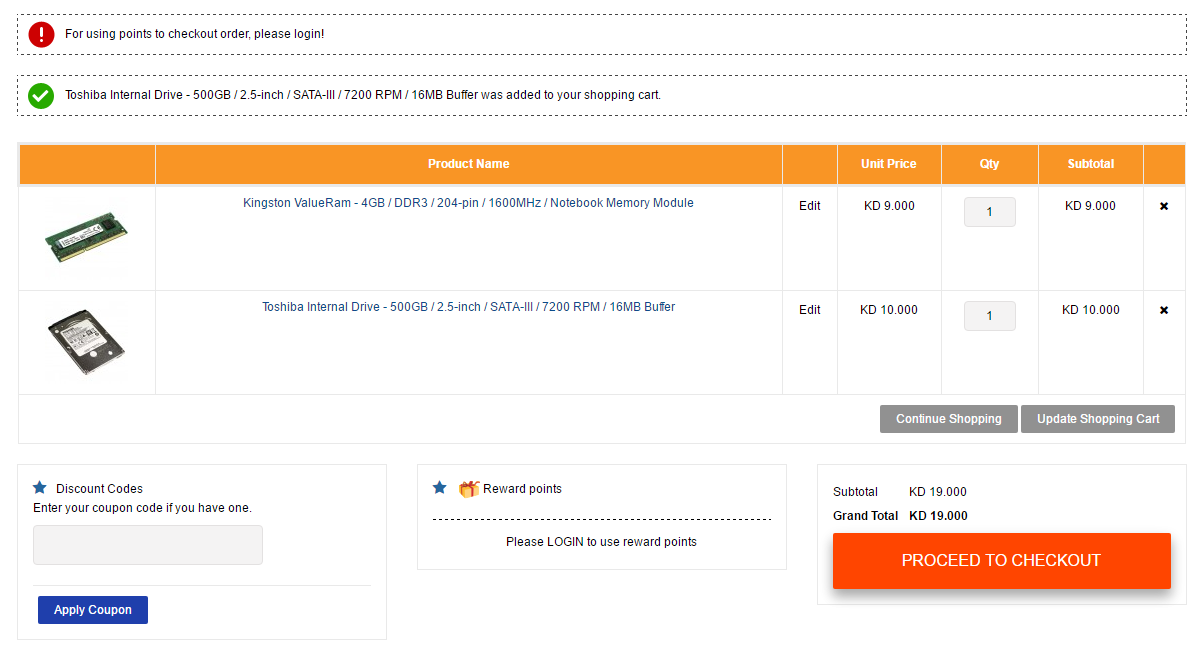The height and width of the screenshot is (651, 1201).
Task: Open Kingston ValueRam memory product thumbnail
Action: pyautogui.click(x=86, y=238)
